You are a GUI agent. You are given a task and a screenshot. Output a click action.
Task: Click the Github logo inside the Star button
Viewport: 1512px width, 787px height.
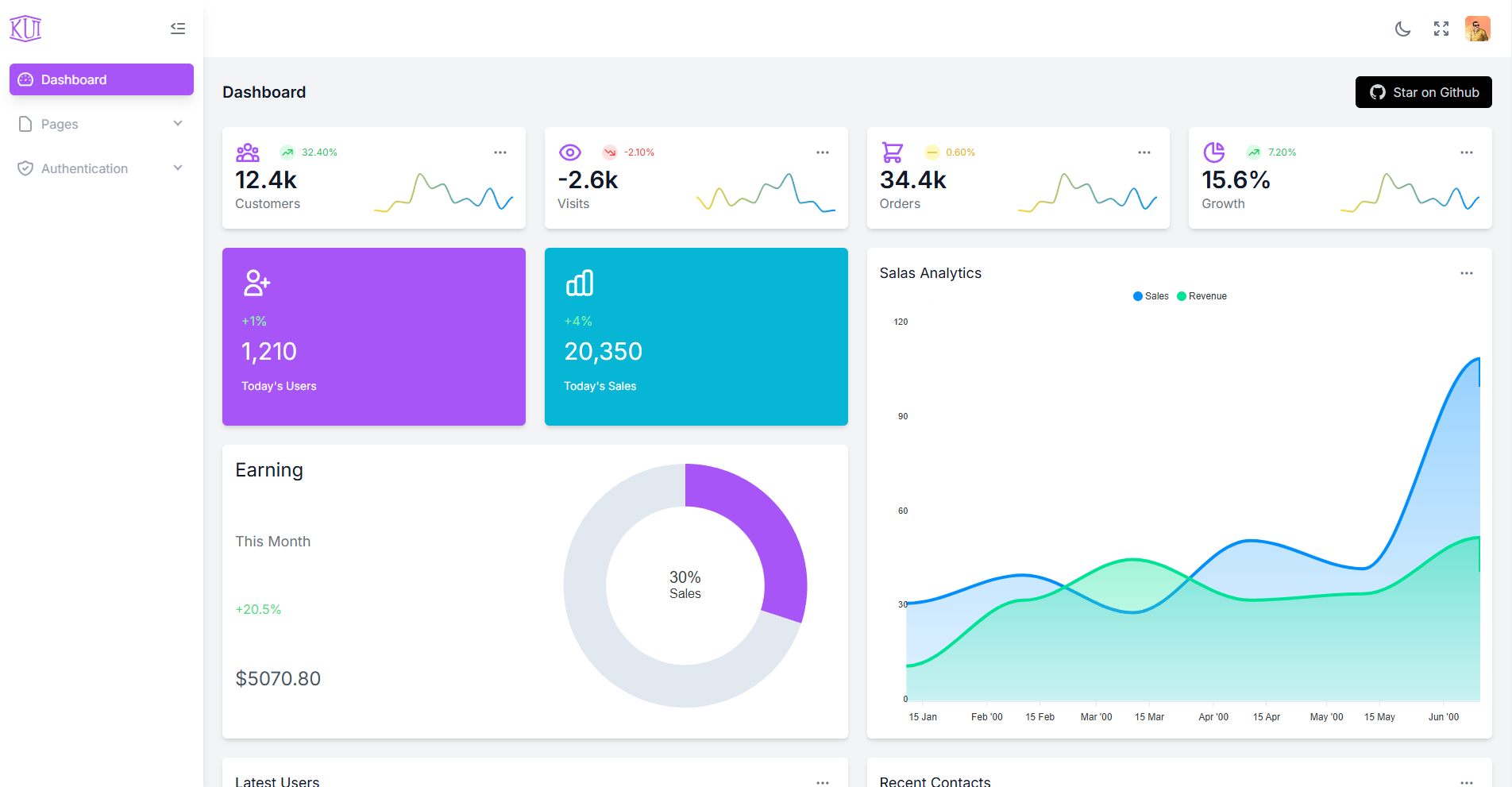coord(1378,92)
